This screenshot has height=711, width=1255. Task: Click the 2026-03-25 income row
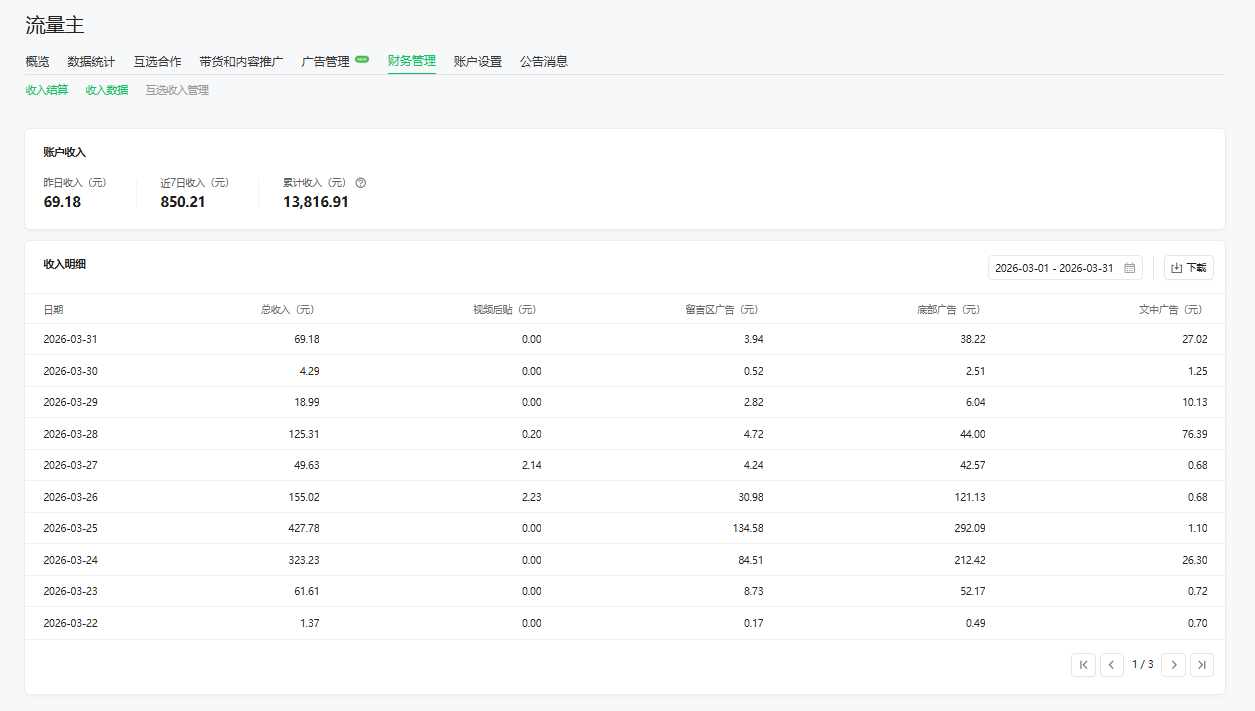click(625, 528)
